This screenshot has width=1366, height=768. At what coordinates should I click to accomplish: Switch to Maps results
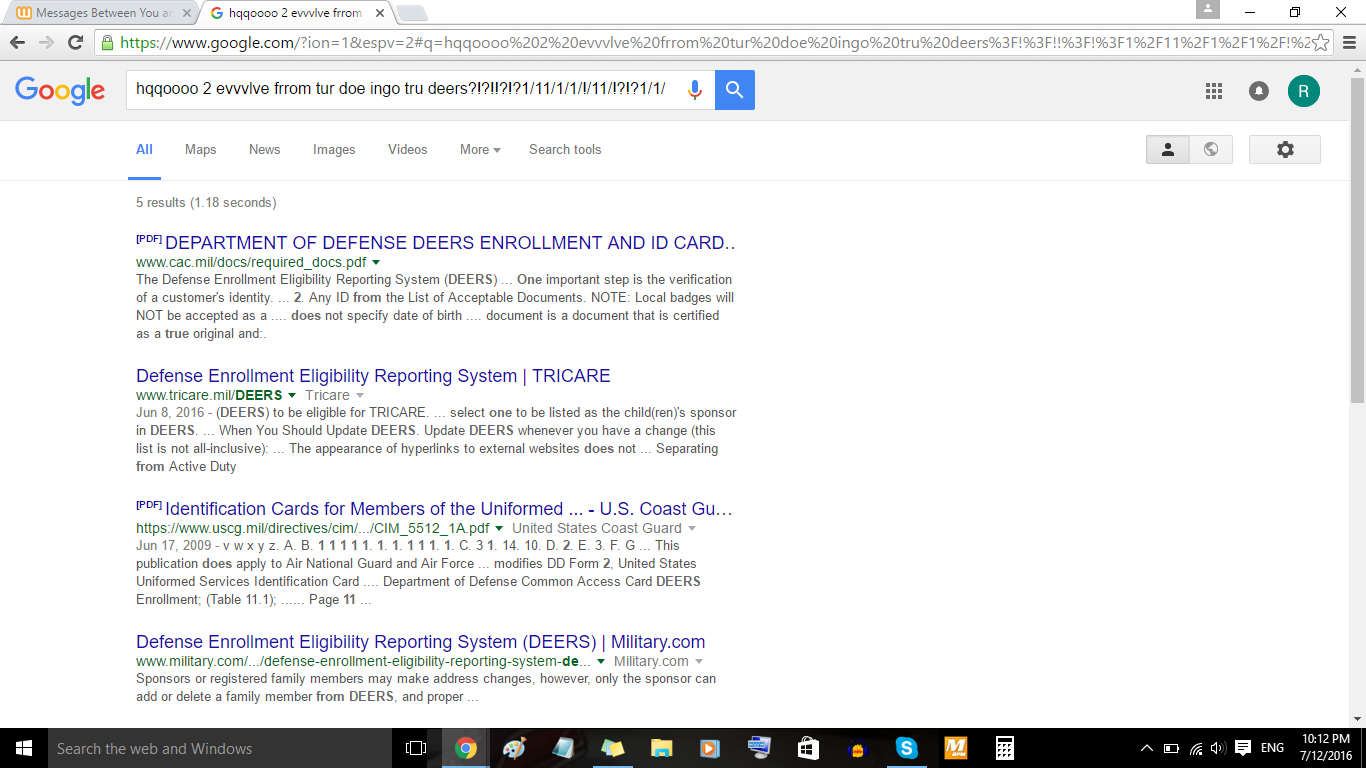point(200,149)
